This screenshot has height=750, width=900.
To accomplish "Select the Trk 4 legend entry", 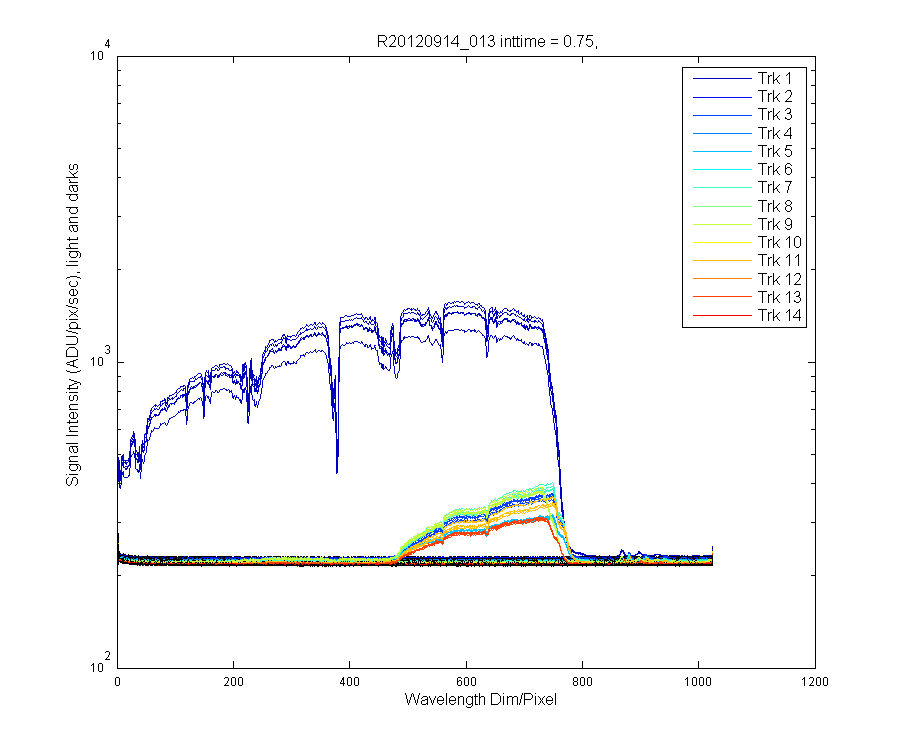I will pos(743,133).
